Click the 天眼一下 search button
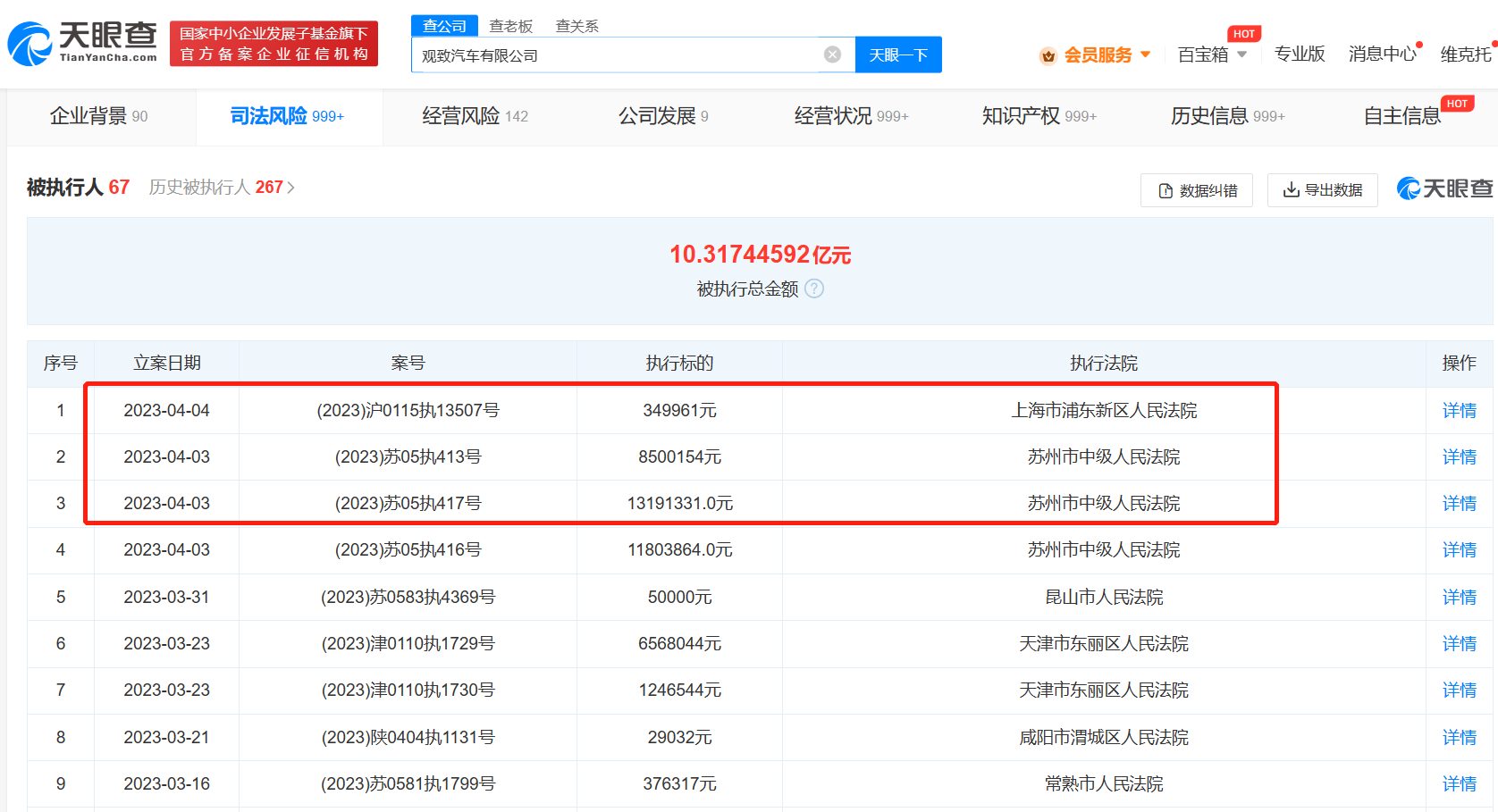The width and height of the screenshot is (1498, 812). coord(898,54)
